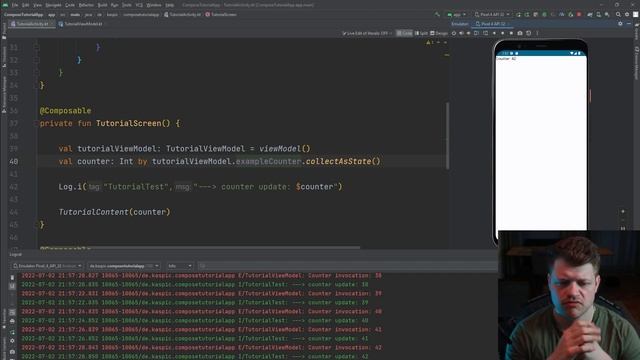Screen dimensions: 640x360
Task: Open IDE settings gear in main toolbar
Action: pos(627,15)
